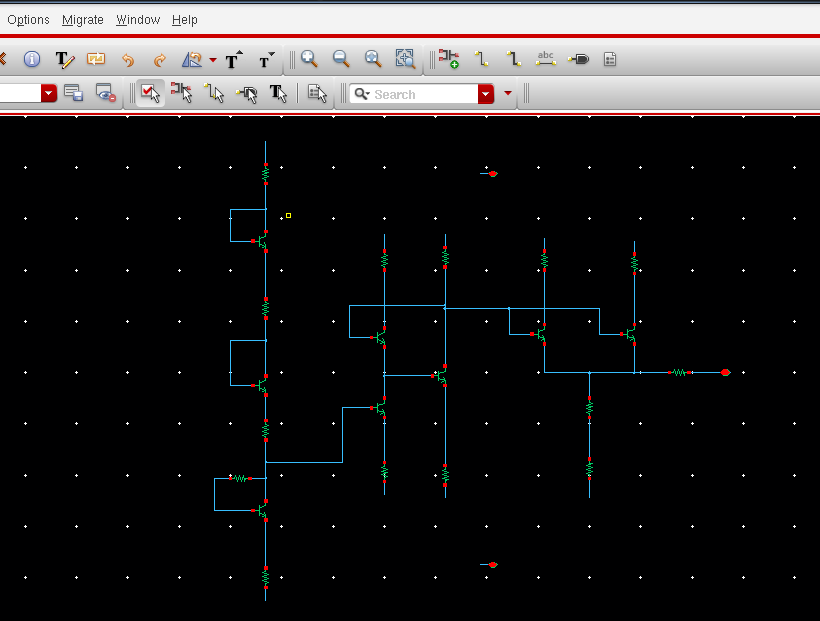This screenshot has height=621, width=820.
Task: Expand the red dropdown beside Rotate icon
Action: 212,60
